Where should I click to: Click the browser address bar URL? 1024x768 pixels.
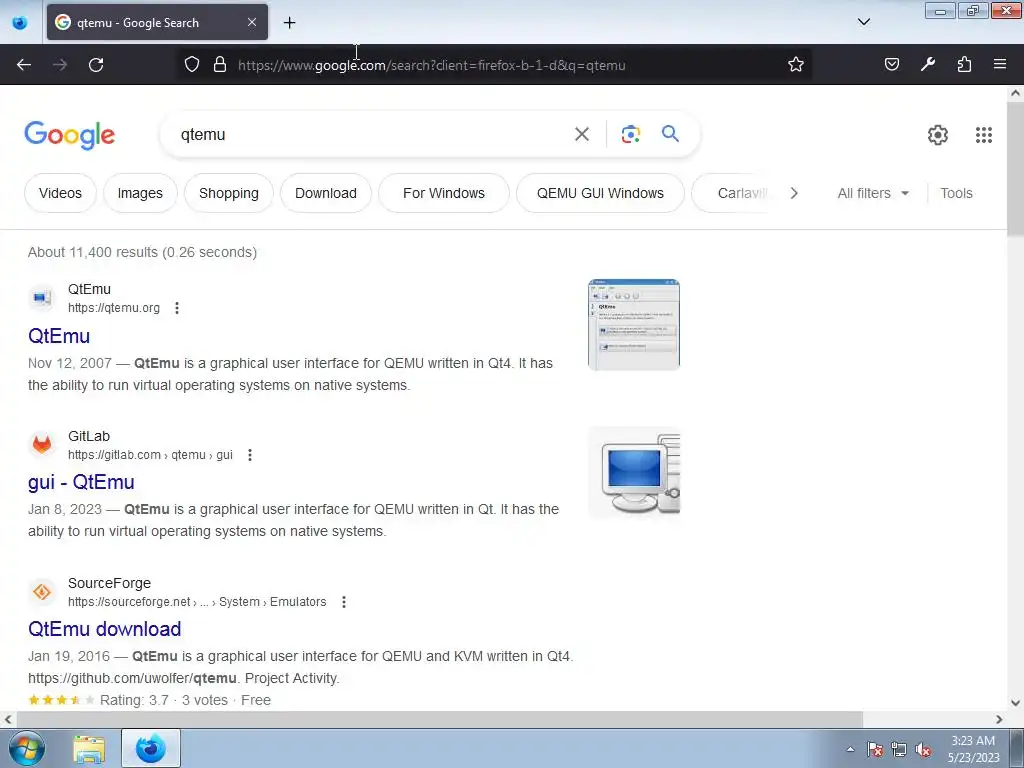tap(431, 65)
